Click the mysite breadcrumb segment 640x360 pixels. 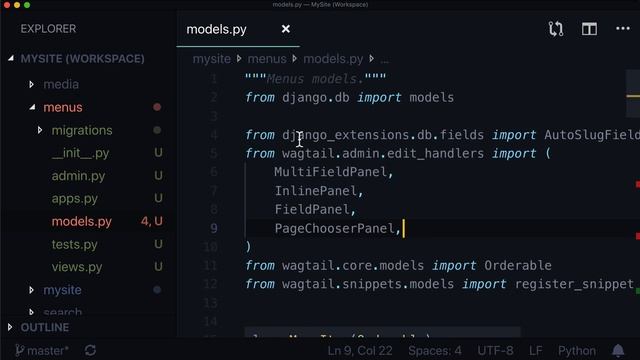tap(211, 59)
